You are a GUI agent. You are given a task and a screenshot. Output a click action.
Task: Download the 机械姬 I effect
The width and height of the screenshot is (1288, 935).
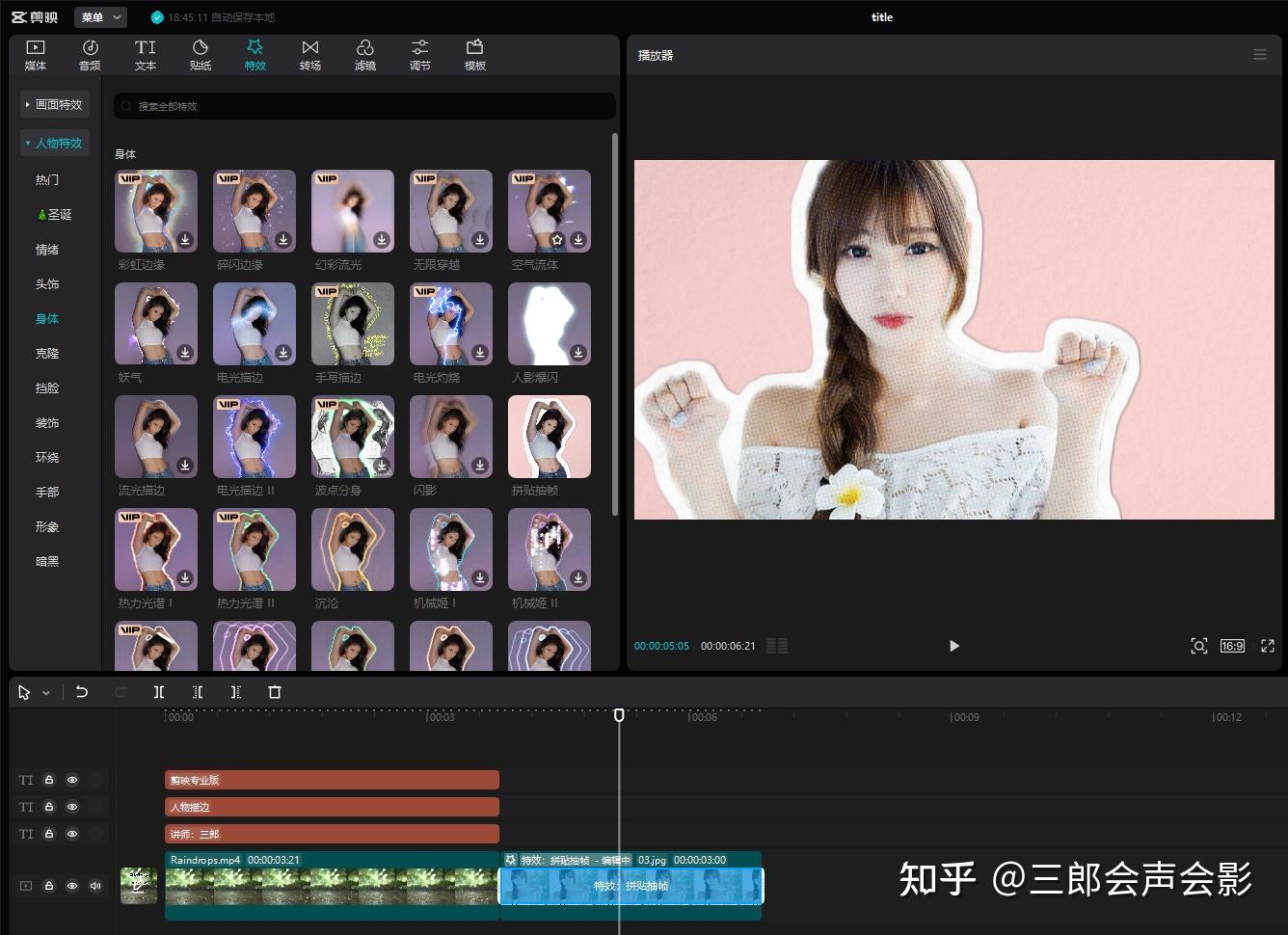tap(480, 578)
